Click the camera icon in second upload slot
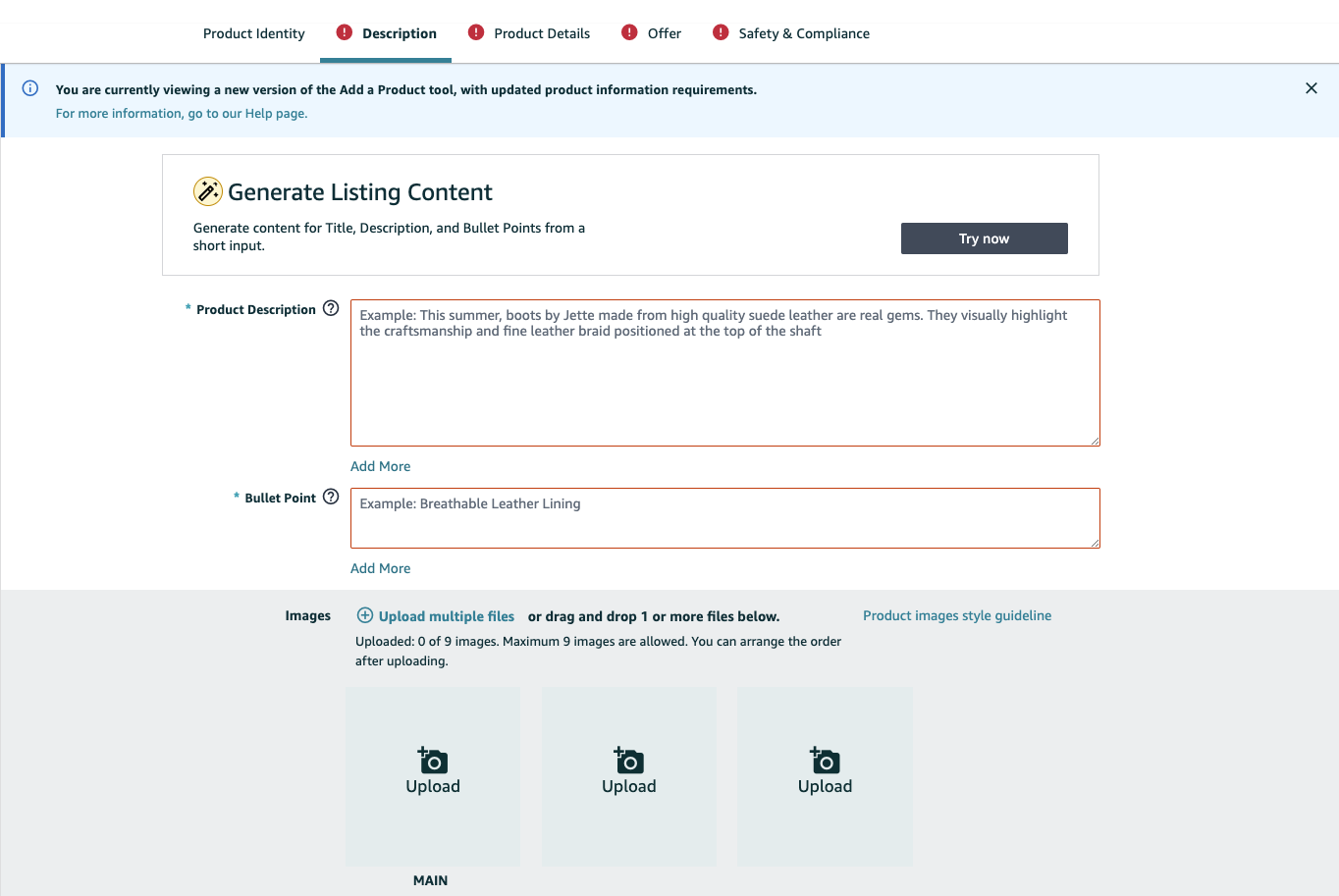The image size is (1339, 896). (x=628, y=761)
